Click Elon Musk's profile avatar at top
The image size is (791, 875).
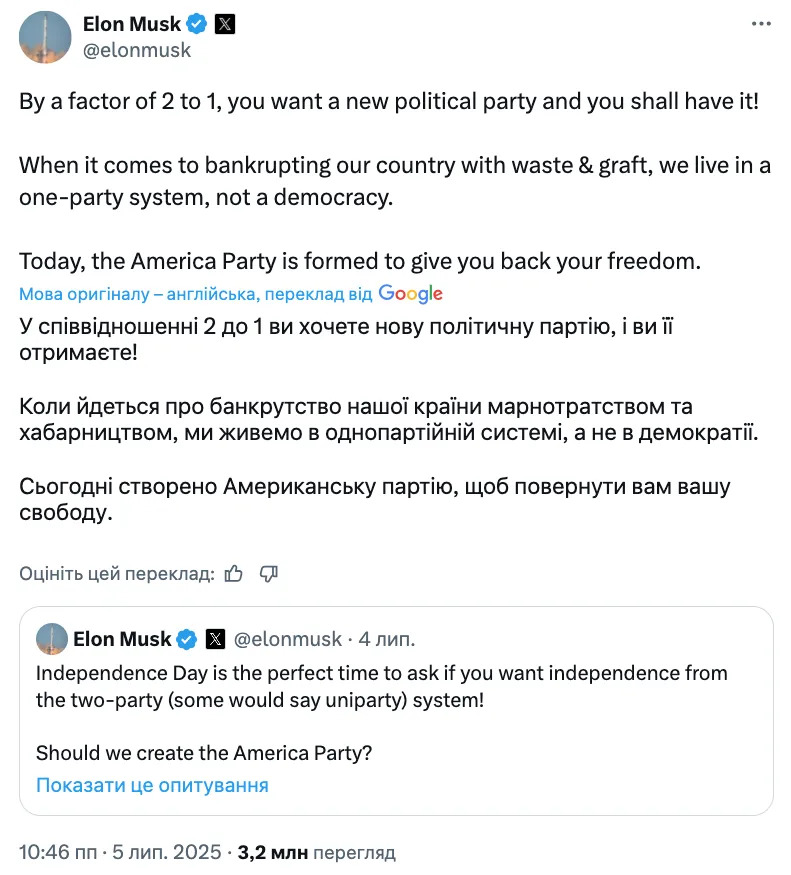click(x=45, y=37)
